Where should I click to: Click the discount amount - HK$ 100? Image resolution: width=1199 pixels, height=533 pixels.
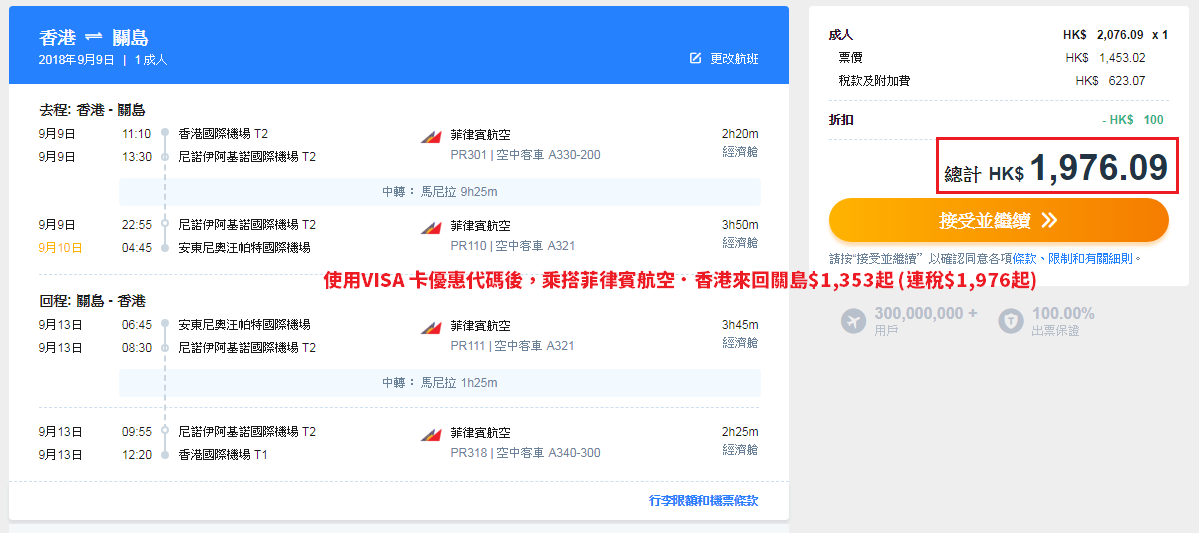pos(1132,120)
